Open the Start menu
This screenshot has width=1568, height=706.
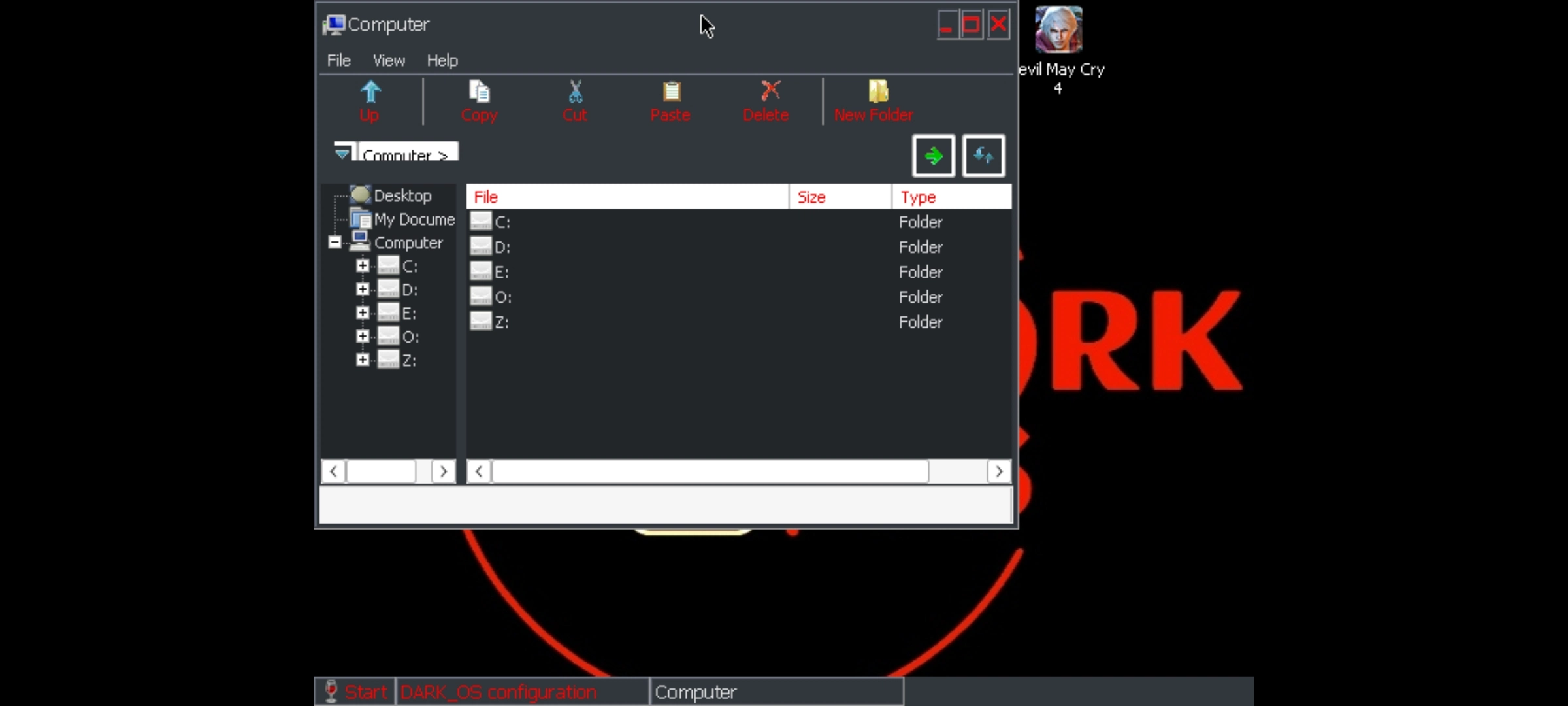point(355,692)
